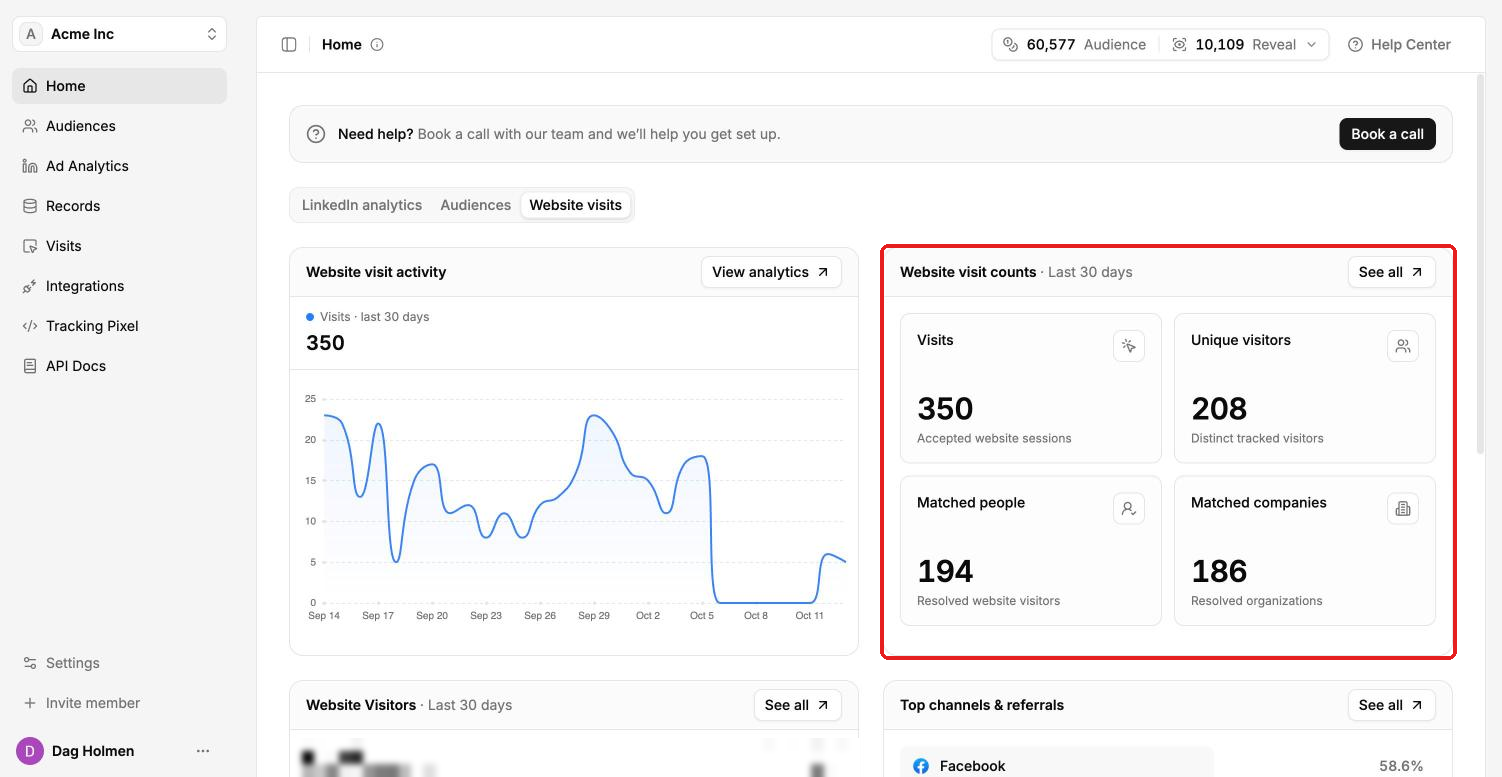Expand the Acme Inc workspace switcher

[119, 34]
